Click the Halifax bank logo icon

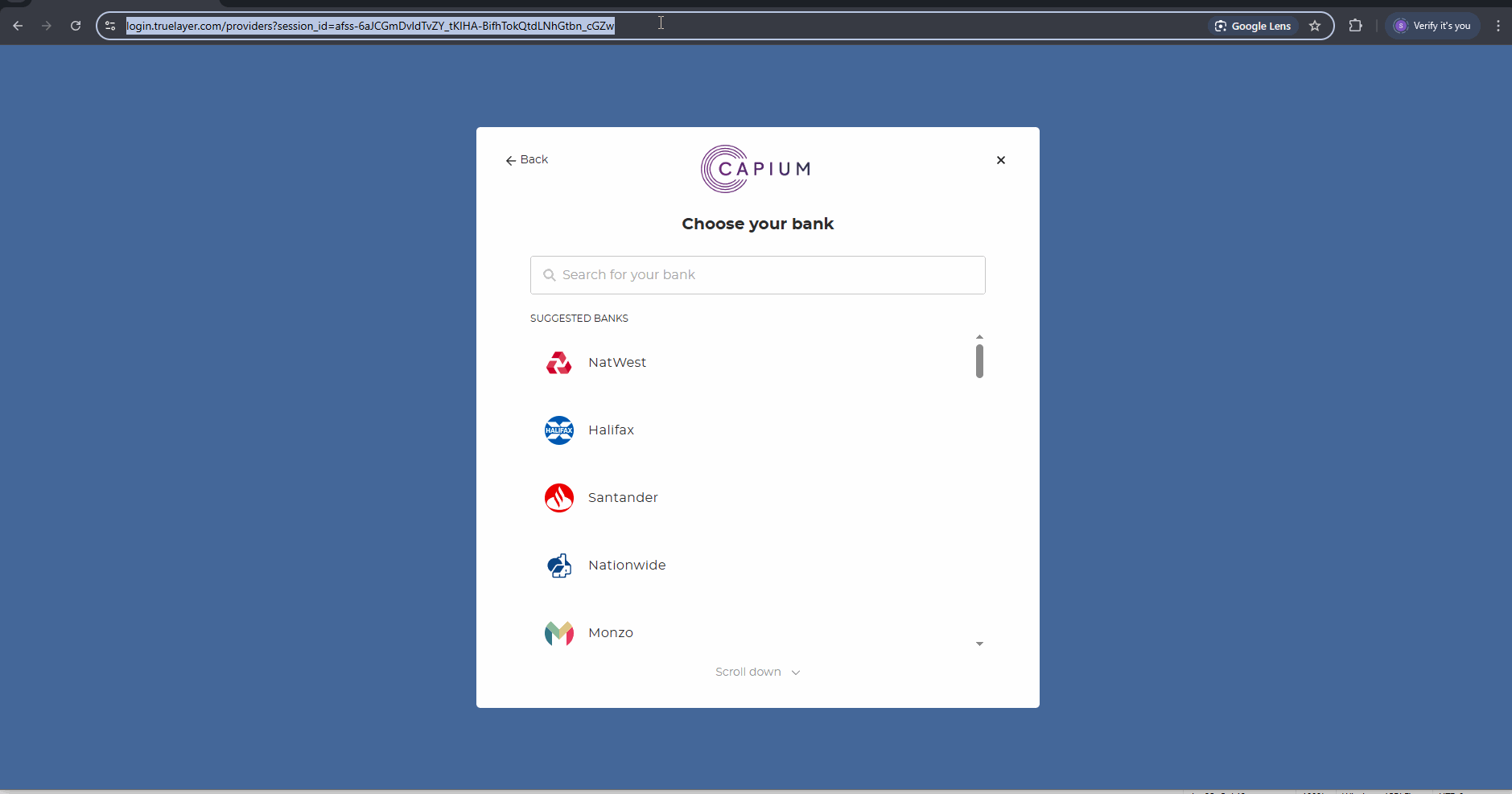(559, 430)
